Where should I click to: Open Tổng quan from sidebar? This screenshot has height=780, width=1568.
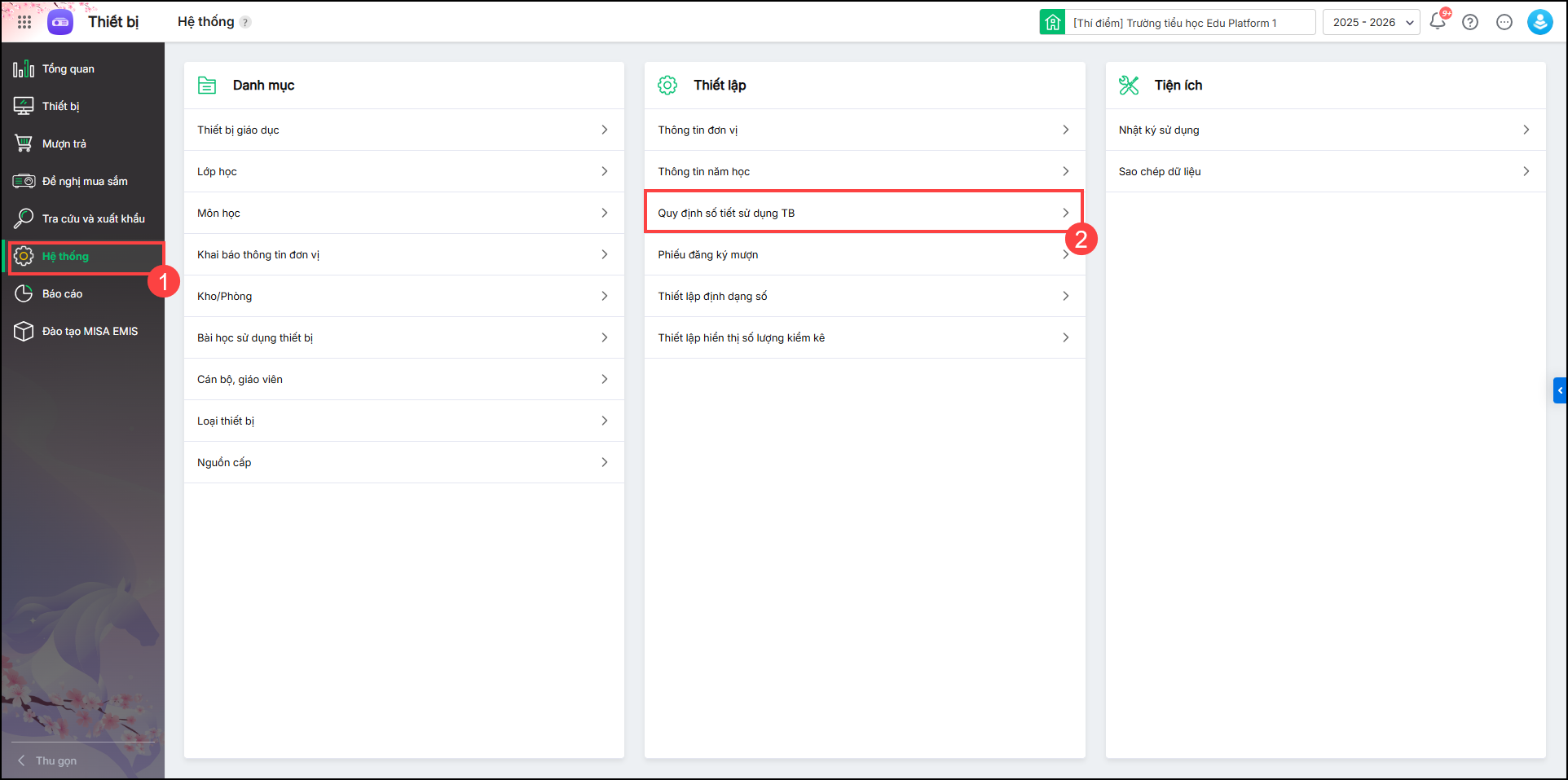click(68, 69)
